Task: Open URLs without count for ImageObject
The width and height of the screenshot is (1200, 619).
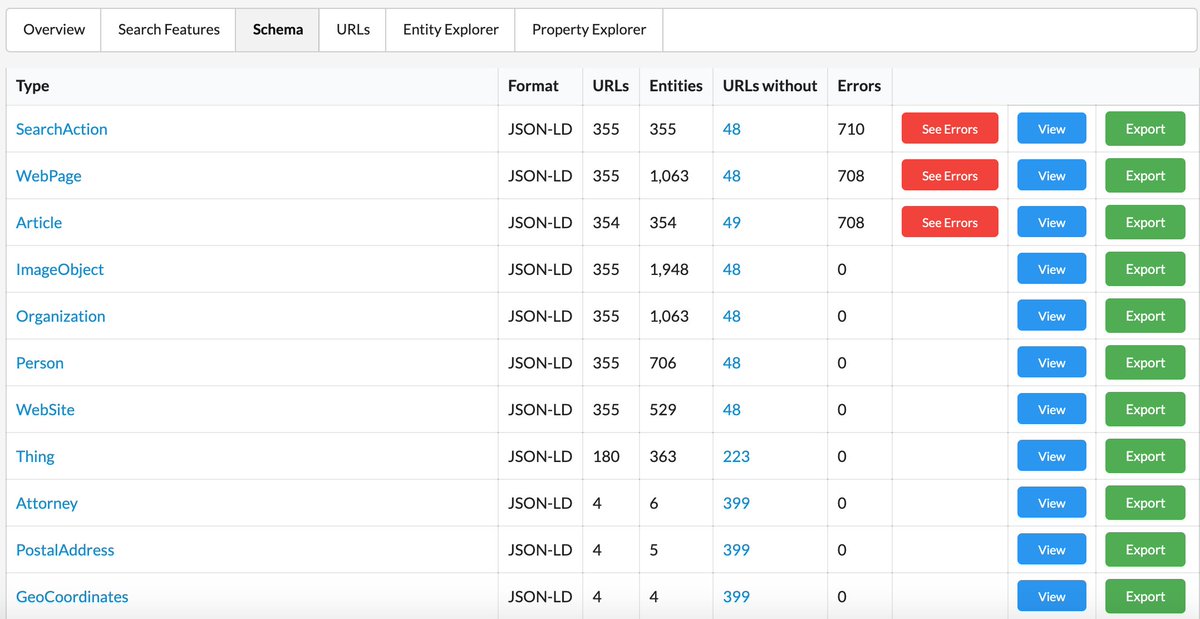Action: (732, 270)
